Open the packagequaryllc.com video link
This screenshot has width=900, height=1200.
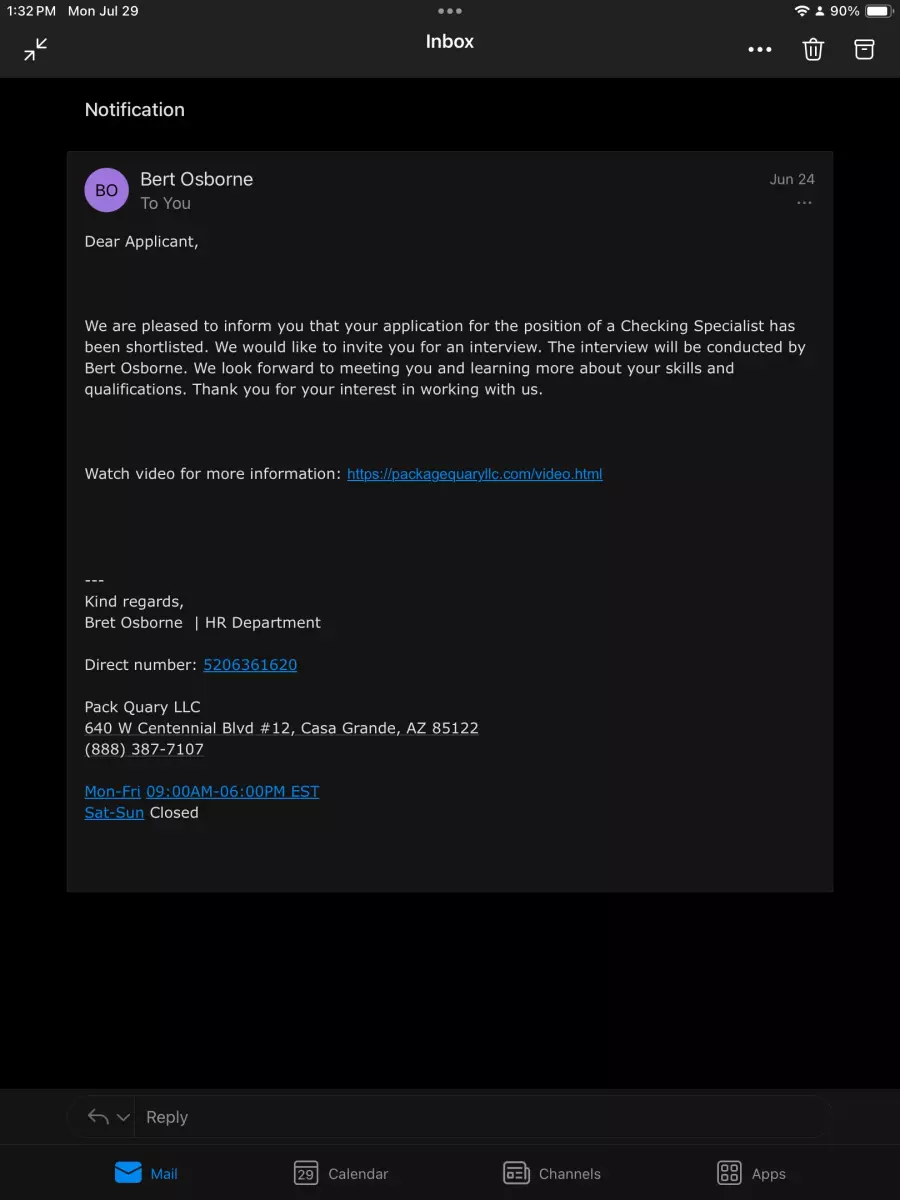pyautogui.click(x=474, y=474)
